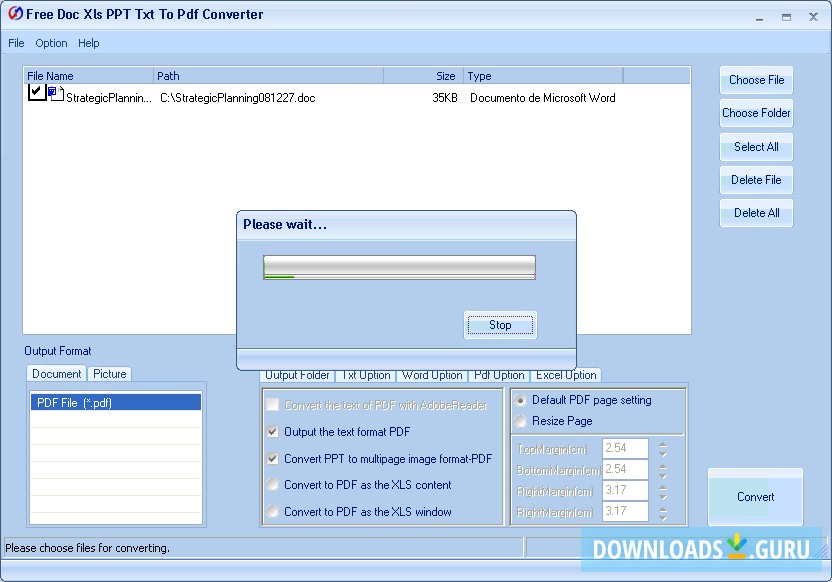Switch to the Word Option tab

(431, 375)
